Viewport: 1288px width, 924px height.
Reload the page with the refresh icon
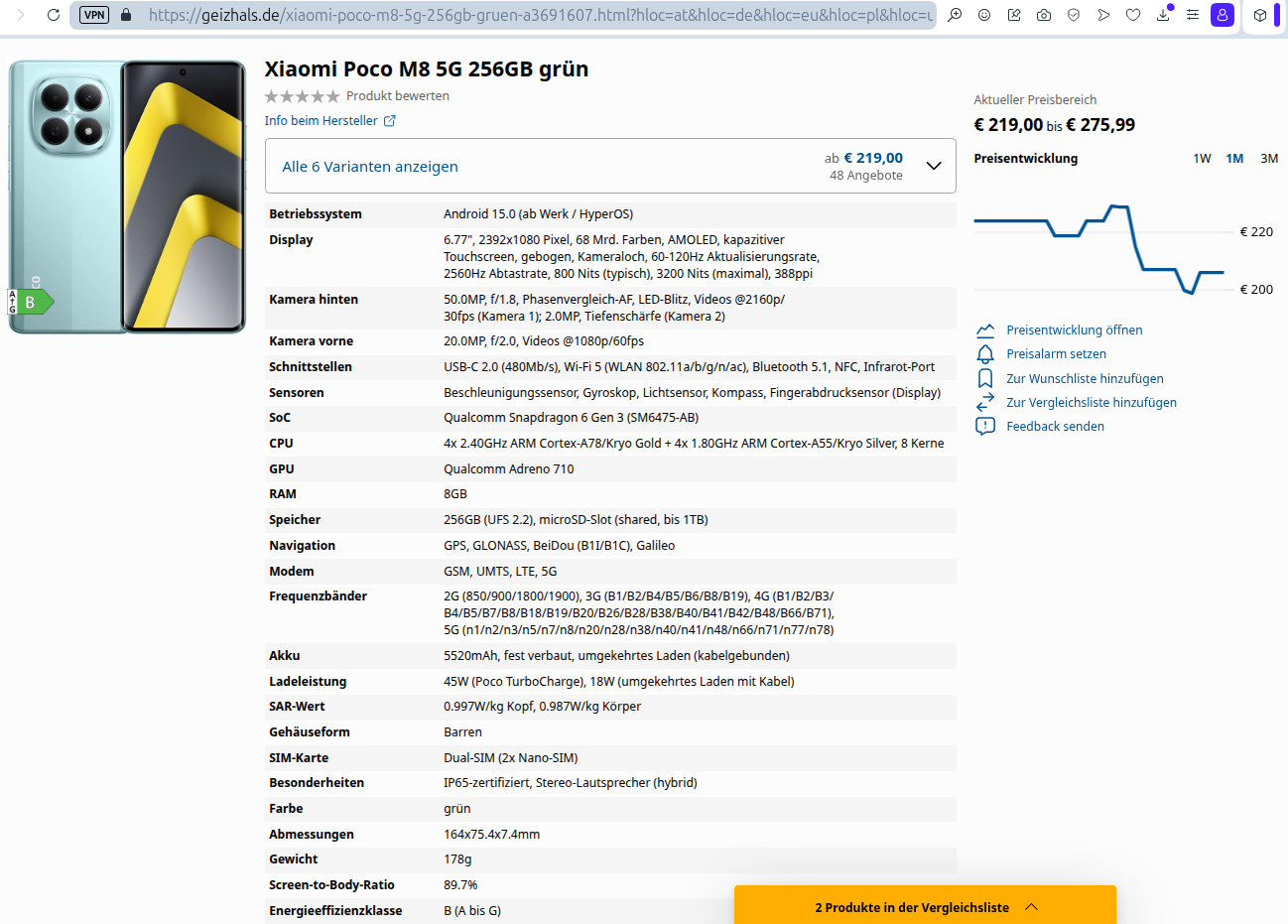point(54,15)
